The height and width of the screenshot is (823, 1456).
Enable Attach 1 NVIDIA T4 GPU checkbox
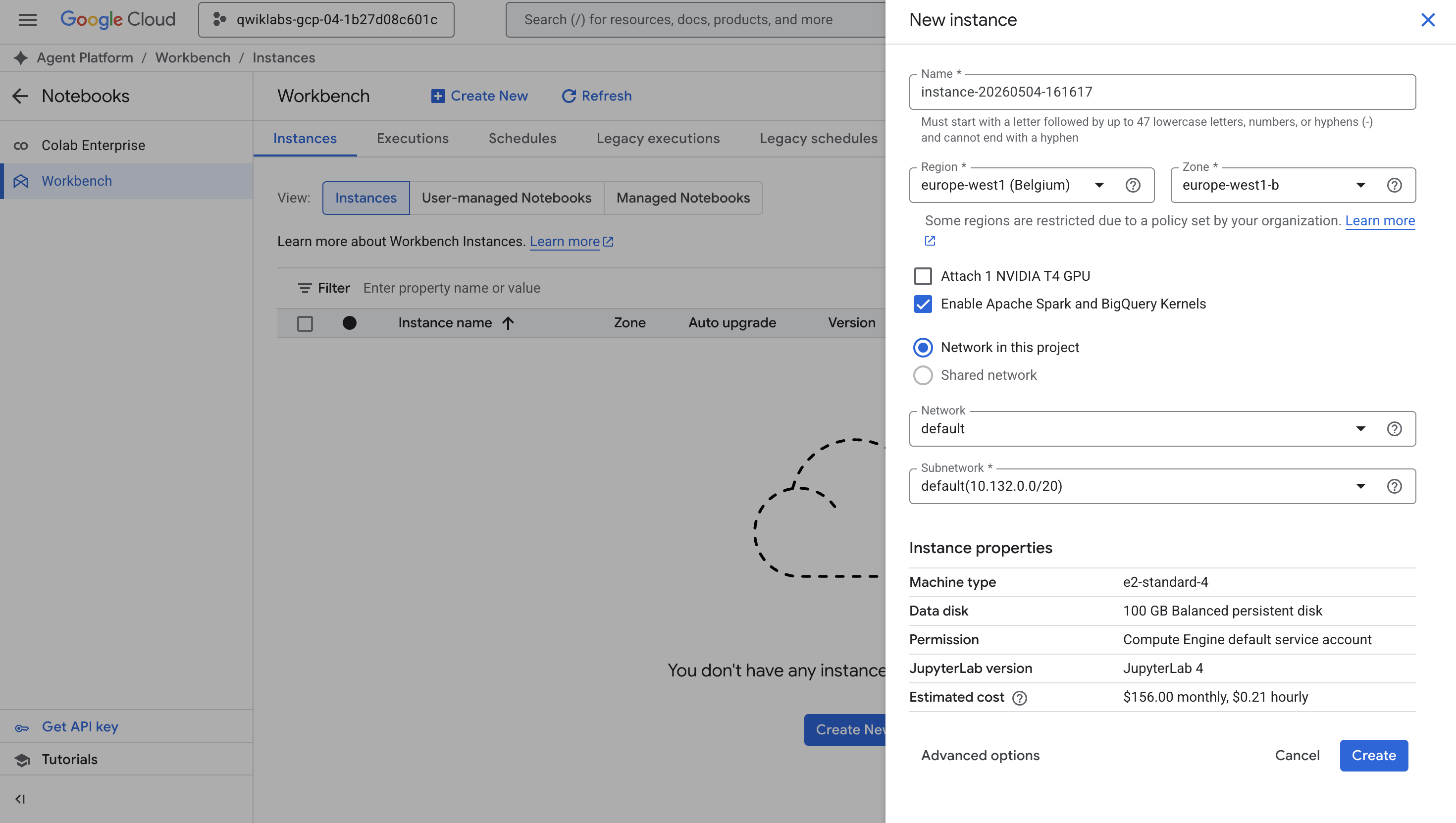[x=923, y=276]
